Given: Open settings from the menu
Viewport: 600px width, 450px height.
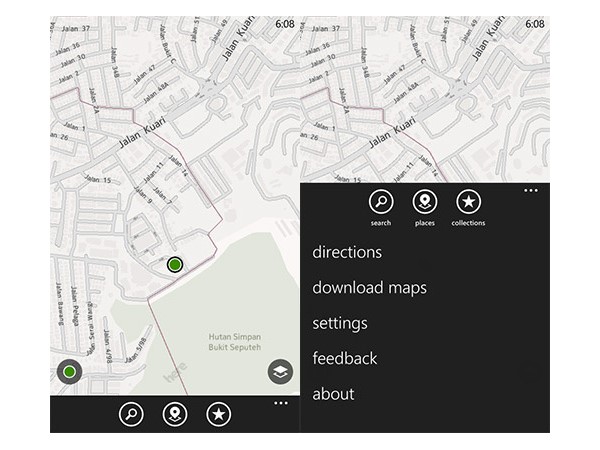Looking at the screenshot, I should (340, 324).
